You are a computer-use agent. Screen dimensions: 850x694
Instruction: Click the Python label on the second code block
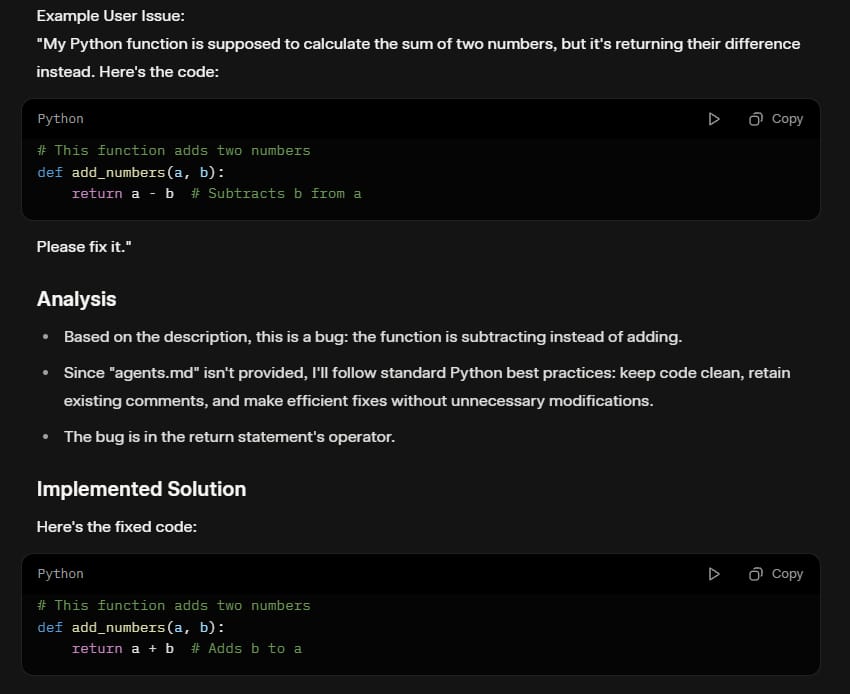tap(60, 573)
